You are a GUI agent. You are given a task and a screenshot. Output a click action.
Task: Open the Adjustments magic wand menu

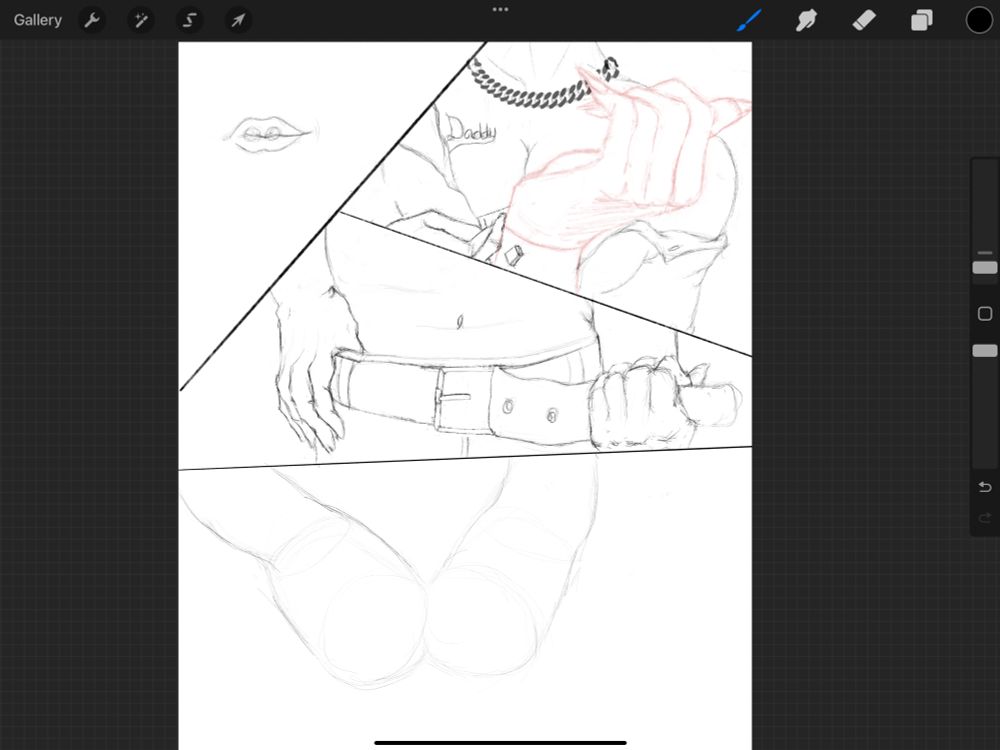pyautogui.click(x=140, y=20)
